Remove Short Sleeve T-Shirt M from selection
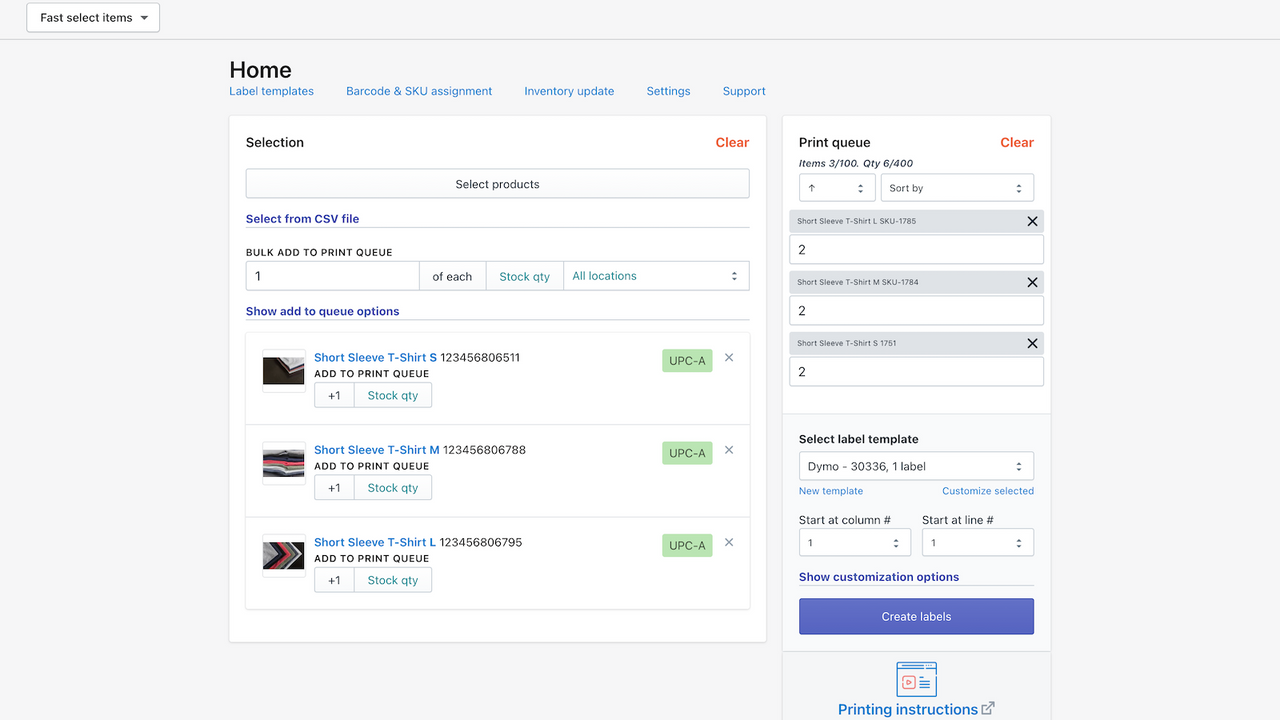The image size is (1280, 720). [x=729, y=450]
